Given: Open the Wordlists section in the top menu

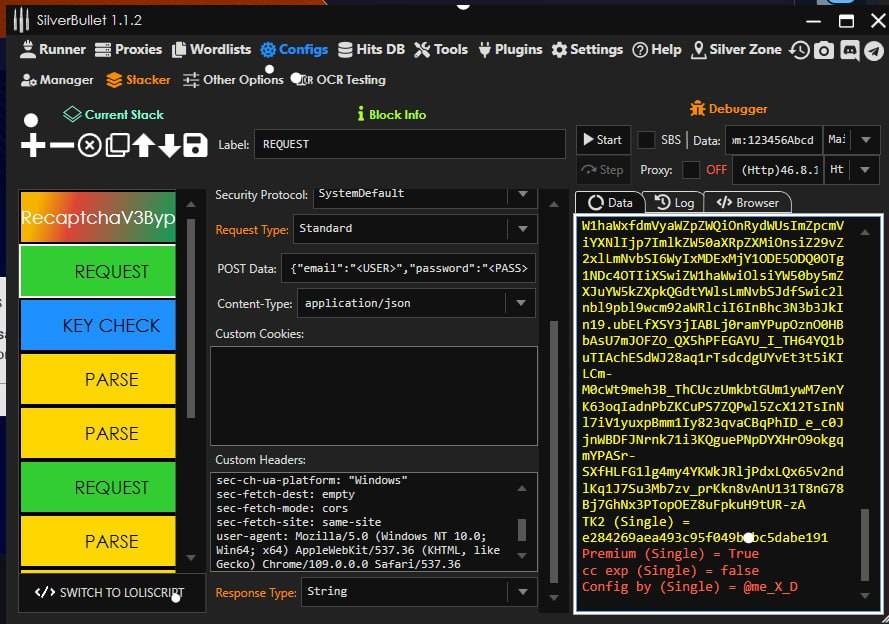Looking at the screenshot, I should click(211, 49).
